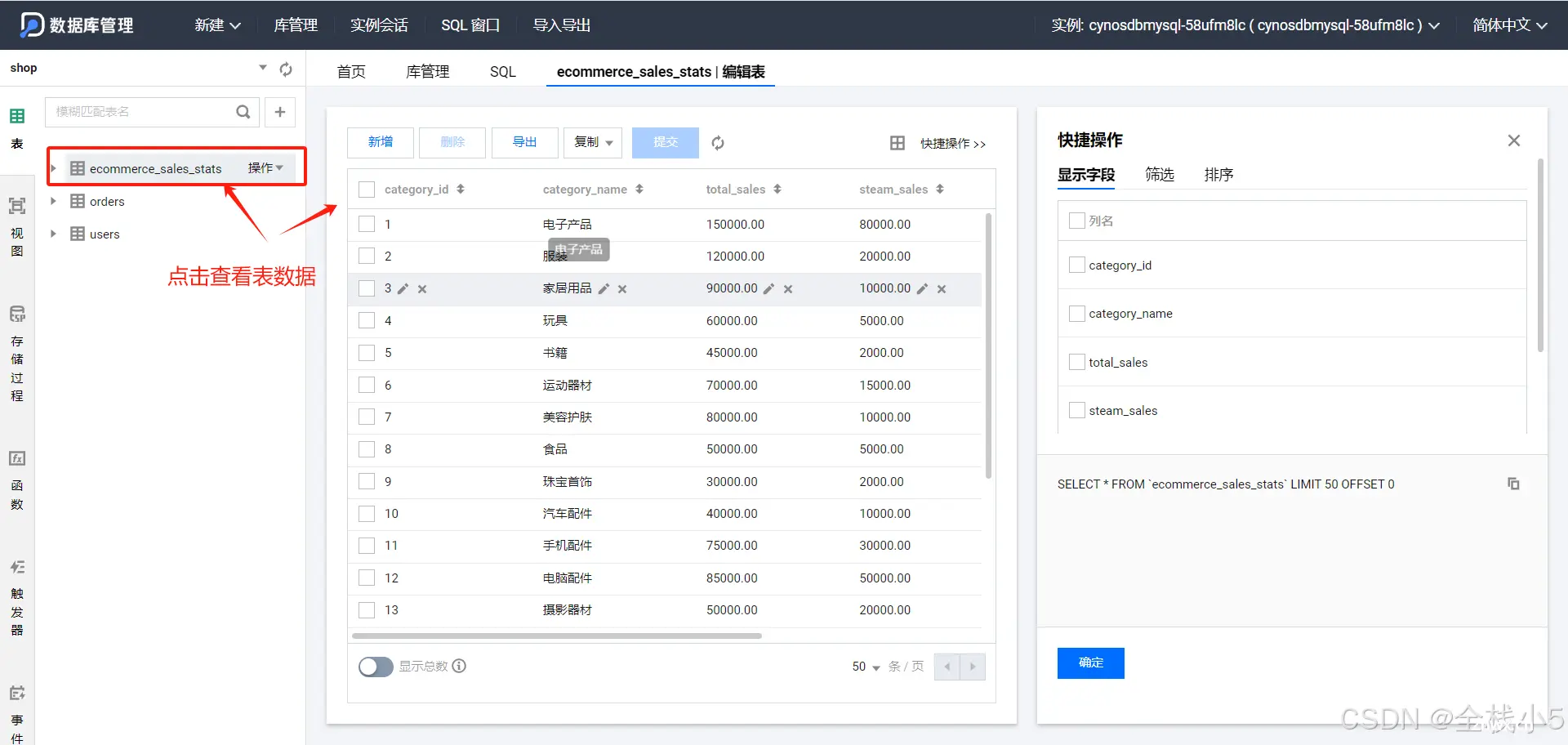The image size is (1568, 745).
Task: Open 库管理 in top navigation
Action: click(x=296, y=25)
